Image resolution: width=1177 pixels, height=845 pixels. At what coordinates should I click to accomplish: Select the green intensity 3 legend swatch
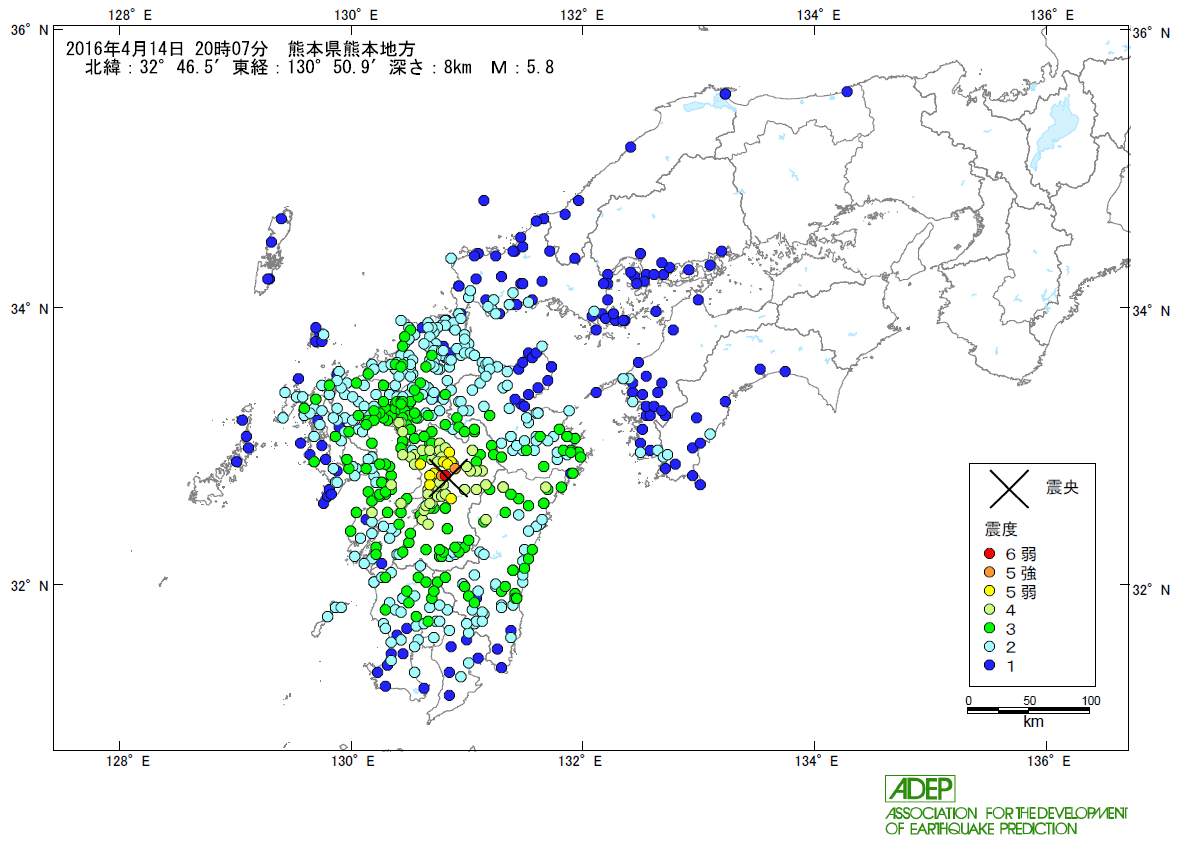pyautogui.click(x=989, y=629)
